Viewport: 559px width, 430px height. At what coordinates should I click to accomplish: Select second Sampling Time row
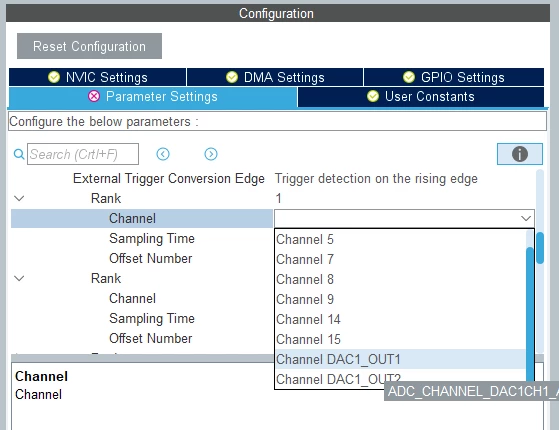coord(152,318)
